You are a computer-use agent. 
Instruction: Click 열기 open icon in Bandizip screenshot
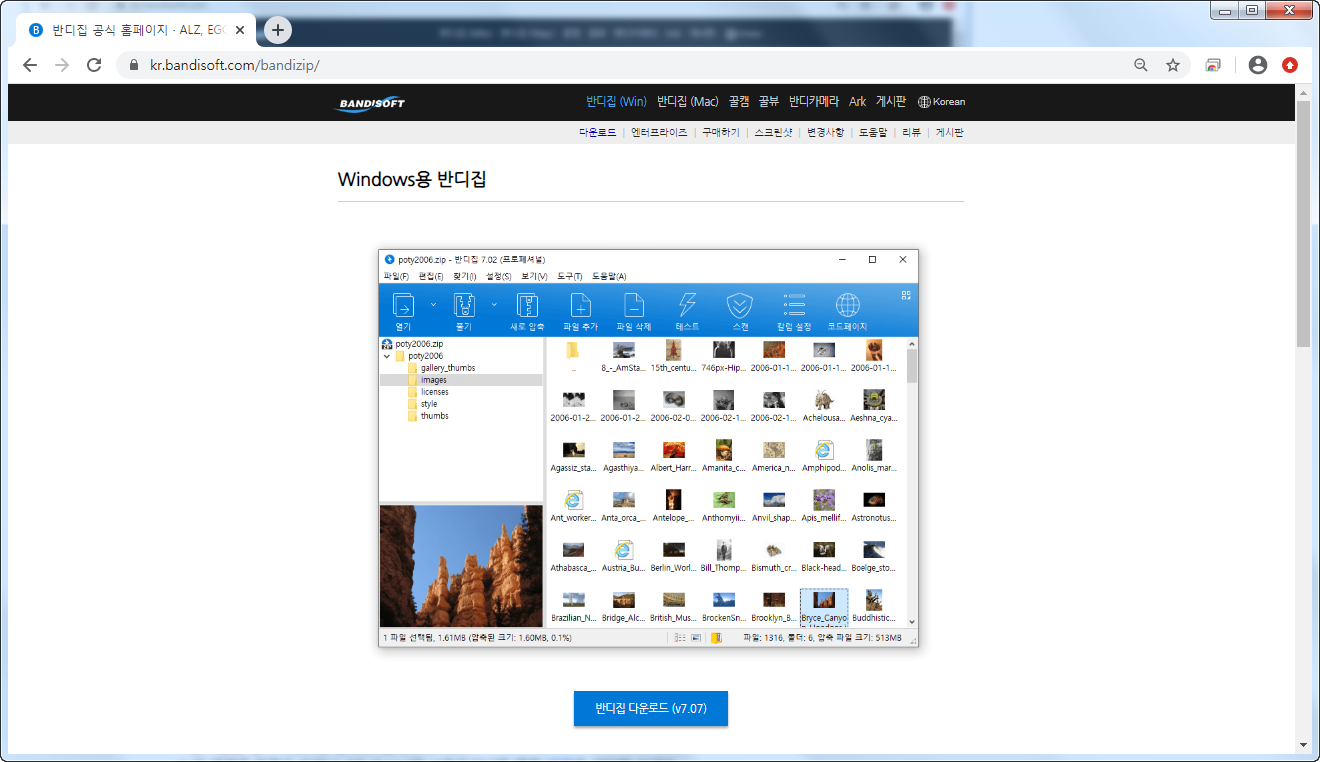click(403, 305)
